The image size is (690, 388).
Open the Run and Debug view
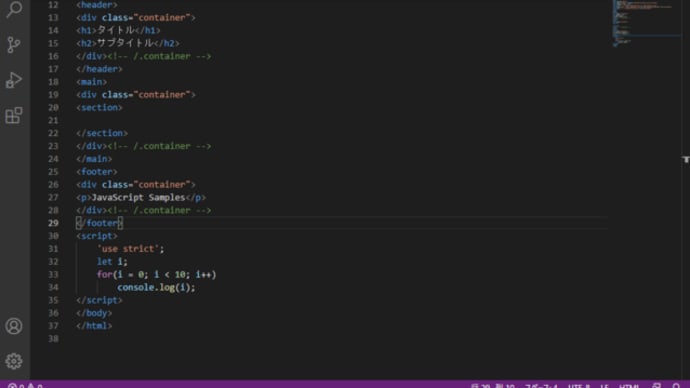pyautogui.click(x=14, y=80)
